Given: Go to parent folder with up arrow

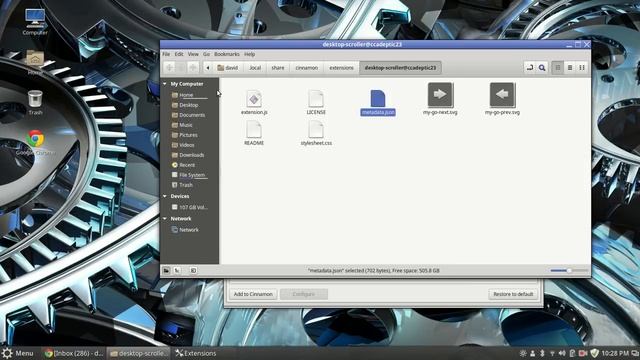Looking at the screenshot, I should click(x=193, y=68).
